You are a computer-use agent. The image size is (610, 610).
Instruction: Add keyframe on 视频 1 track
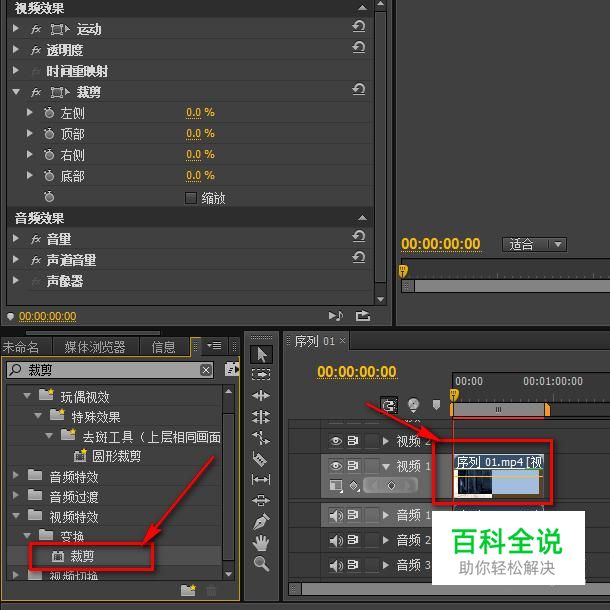[391, 486]
